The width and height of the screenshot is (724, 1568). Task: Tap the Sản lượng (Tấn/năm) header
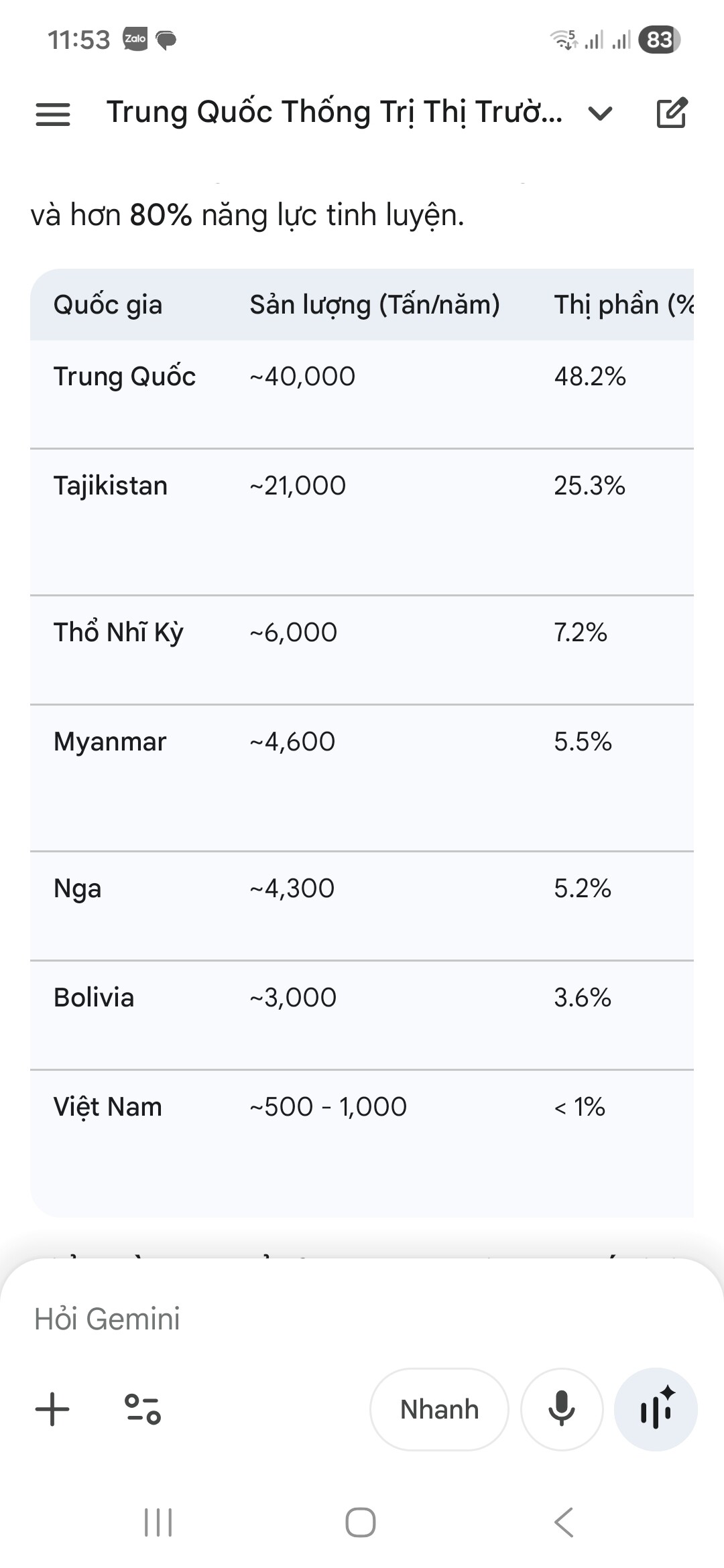[x=375, y=305]
